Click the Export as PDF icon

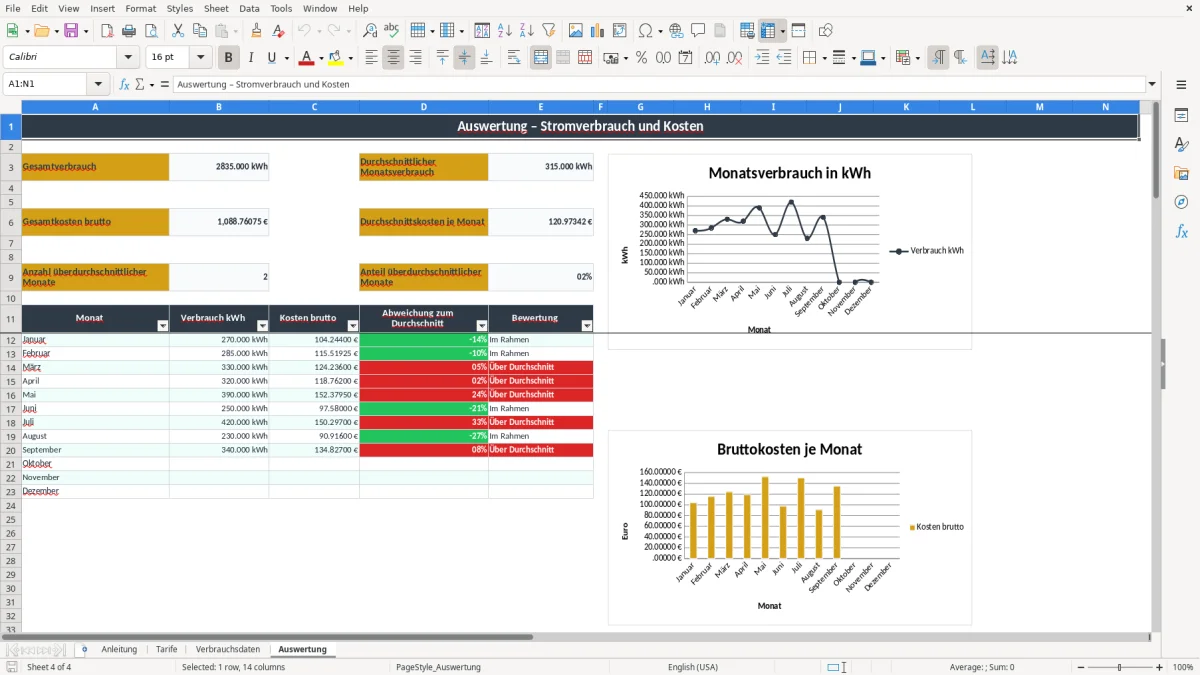click(x=106, y=31)
